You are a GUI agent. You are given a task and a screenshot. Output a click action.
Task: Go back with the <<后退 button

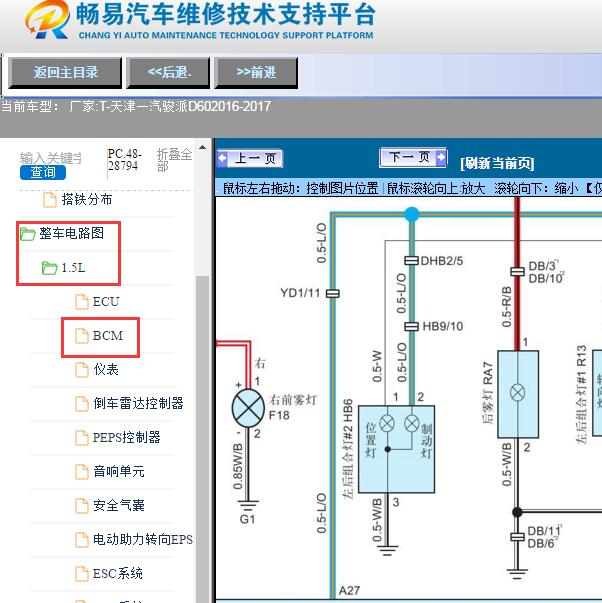pyautogui.click(x=168, y=73)
